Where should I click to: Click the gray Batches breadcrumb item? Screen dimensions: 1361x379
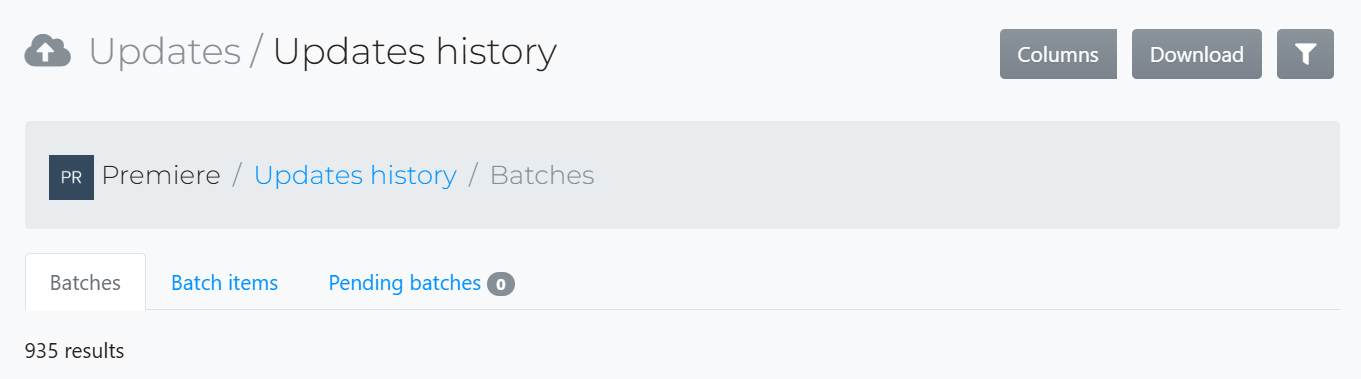[542, 176]
